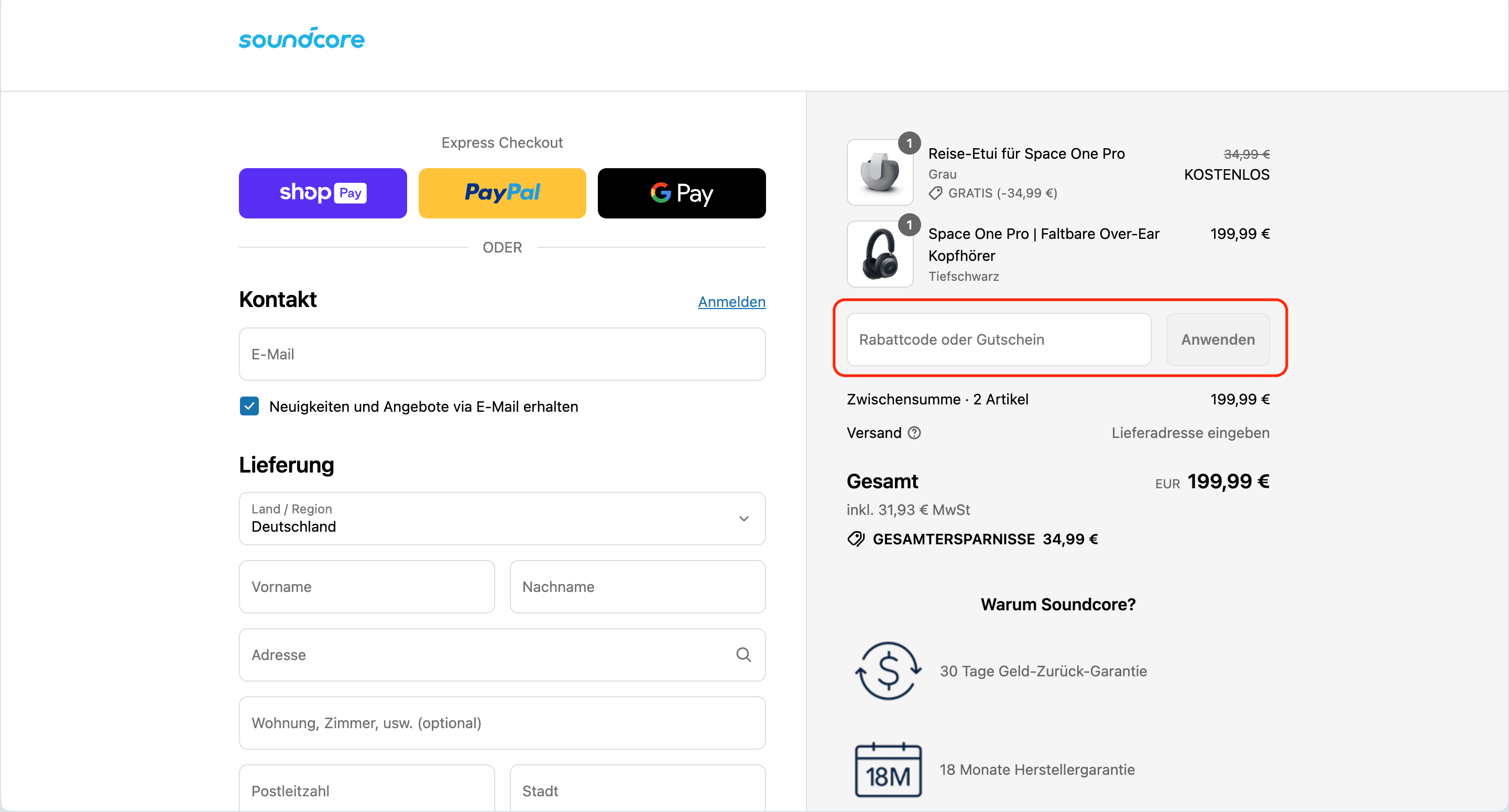The height and width of the screenshot is (812, 1509).
Task: Click into the Nachname field
Action: (x=637, y=586)
